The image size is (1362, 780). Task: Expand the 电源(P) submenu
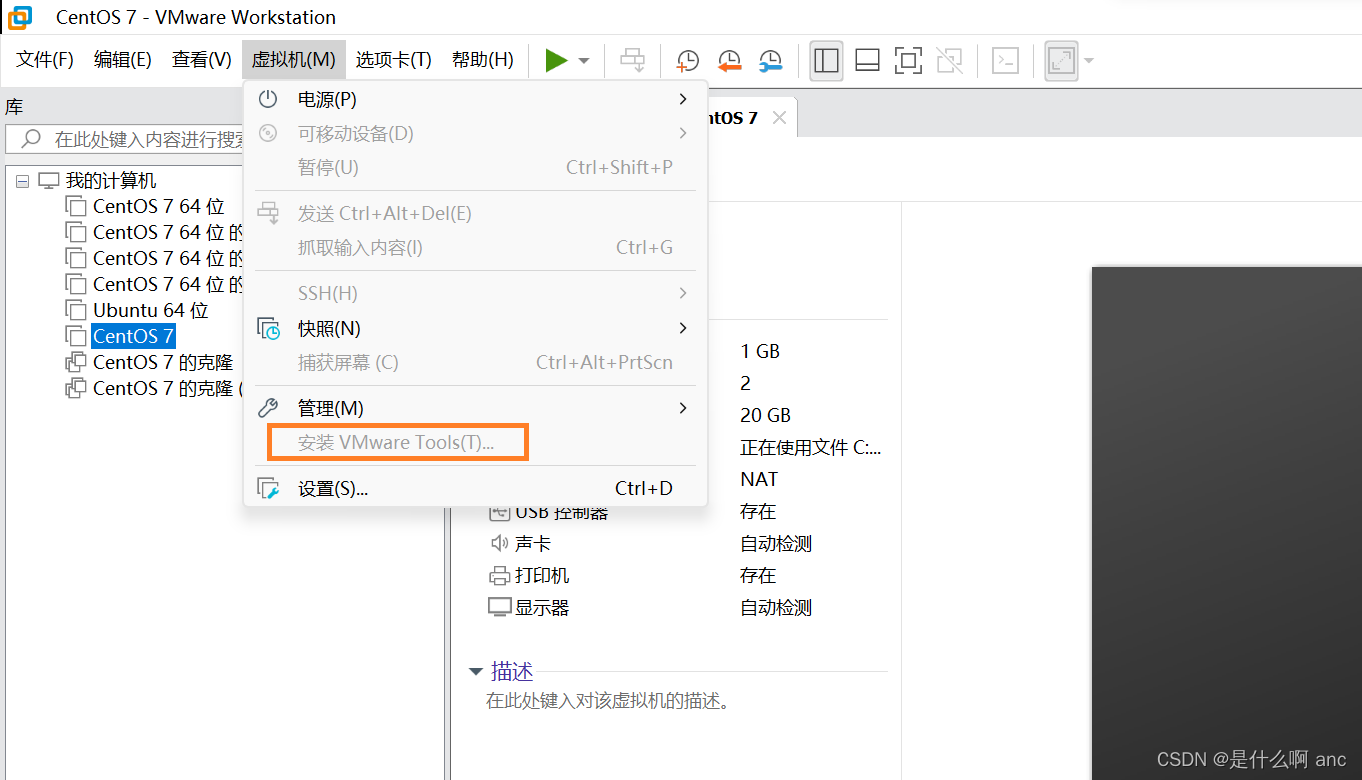pos(475,100)
